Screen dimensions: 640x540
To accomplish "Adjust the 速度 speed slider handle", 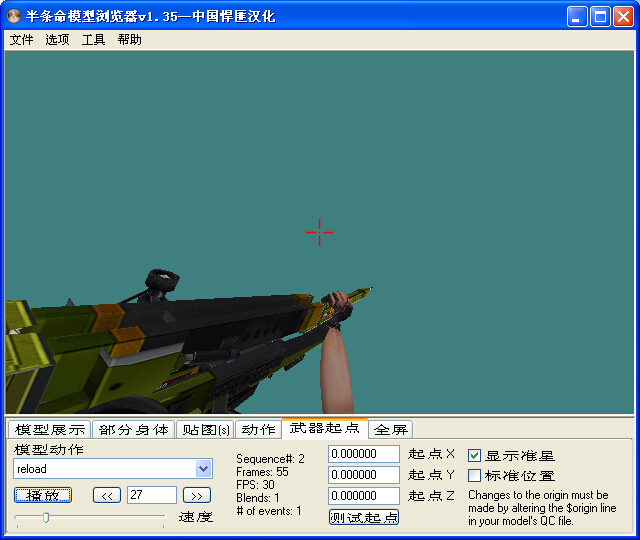I will [46, 518].
